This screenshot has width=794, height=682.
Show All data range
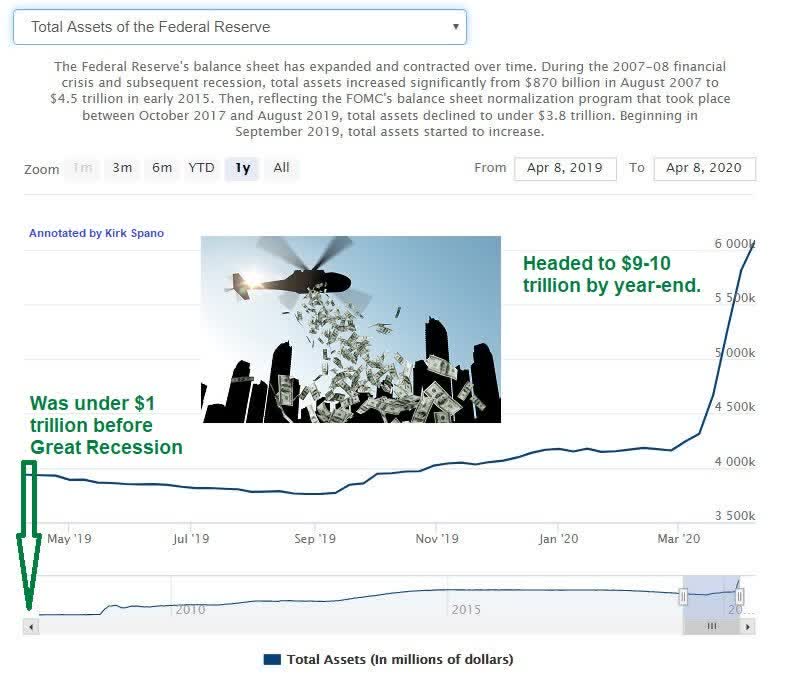(x=282, y=168)
